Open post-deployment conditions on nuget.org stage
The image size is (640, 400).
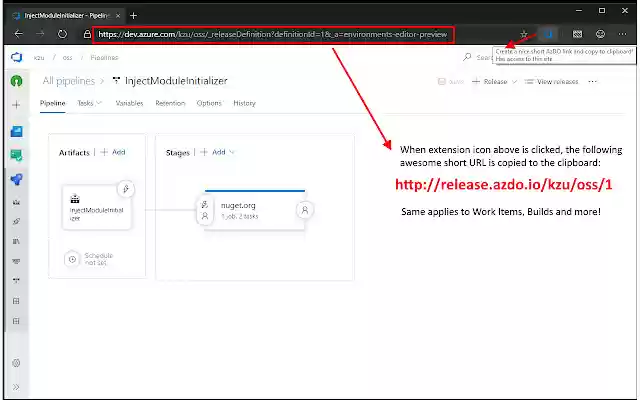[305, 210]
